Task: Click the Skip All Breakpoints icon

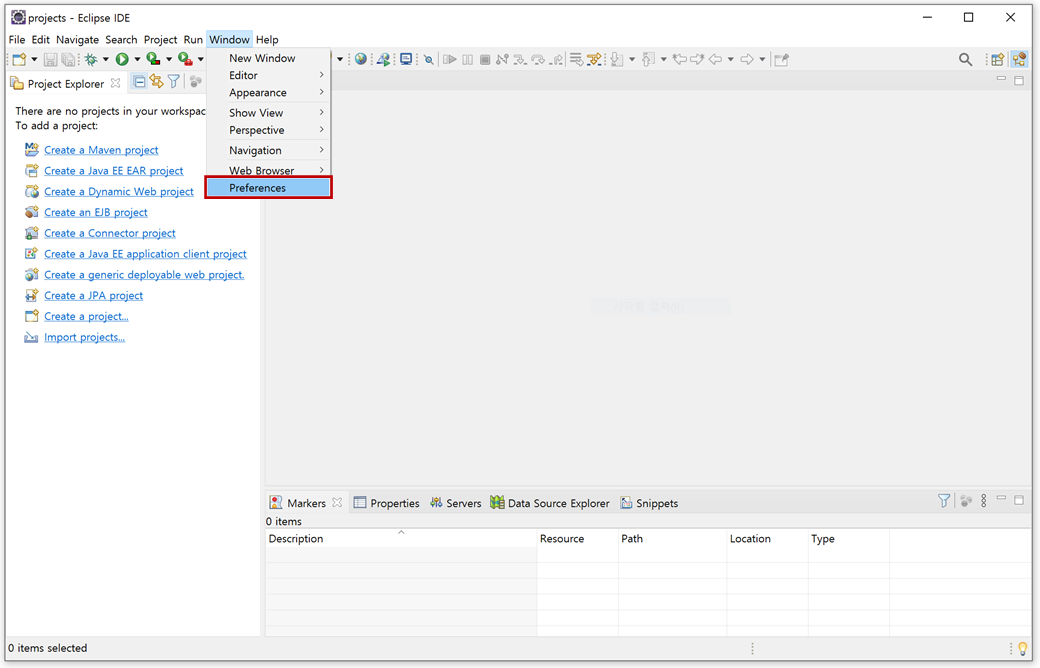Action: (x=429, y=60)
